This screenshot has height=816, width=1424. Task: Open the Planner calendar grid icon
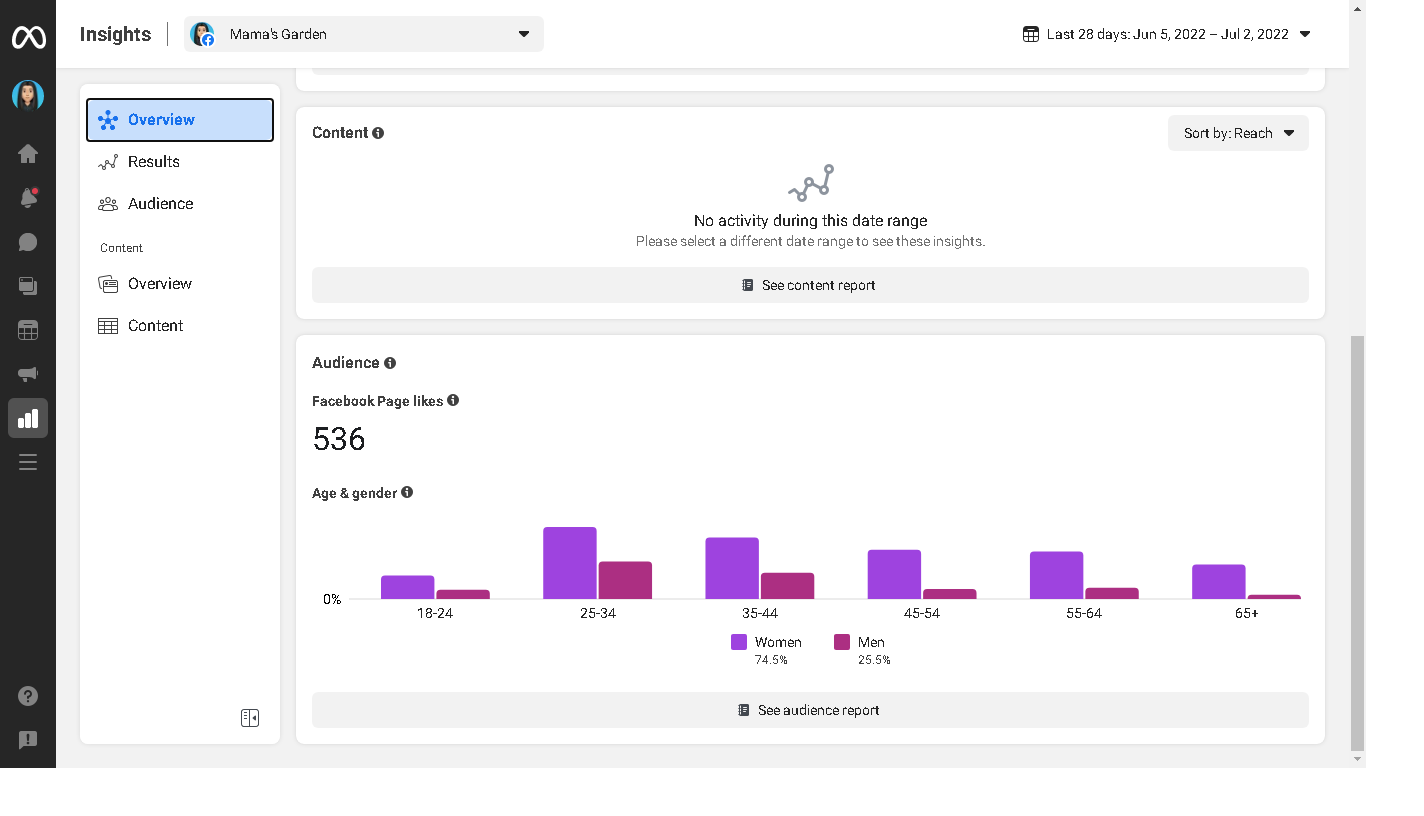pos(28,330)
